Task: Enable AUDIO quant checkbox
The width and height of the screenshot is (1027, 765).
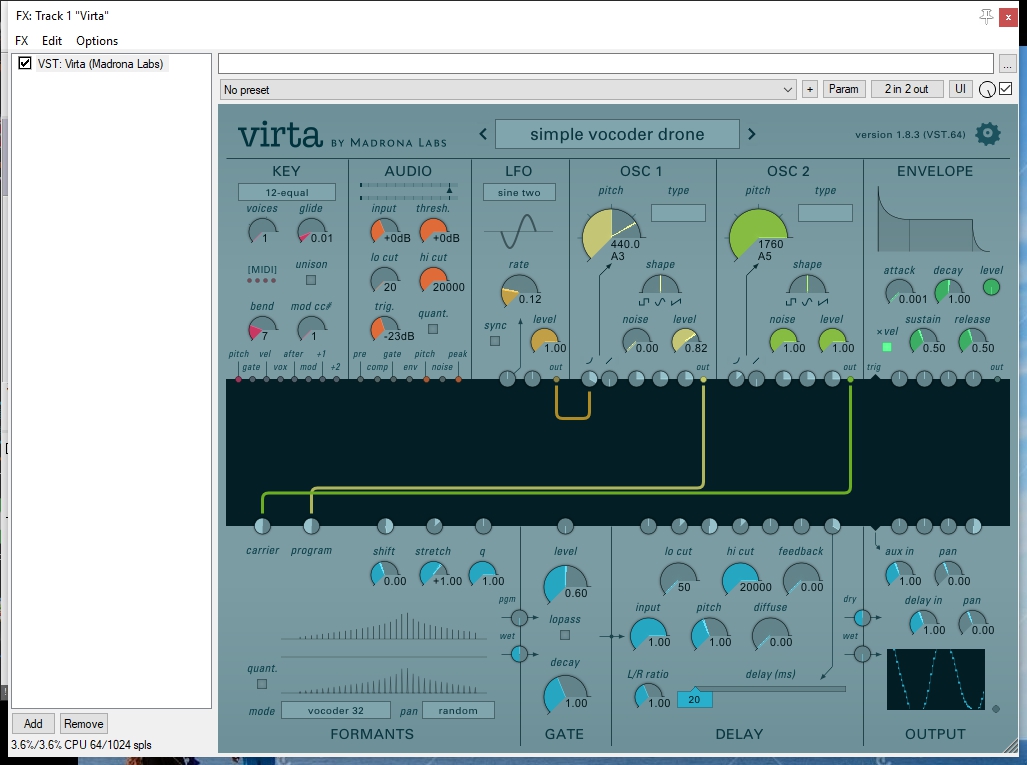Action: [x=433, y=329]
